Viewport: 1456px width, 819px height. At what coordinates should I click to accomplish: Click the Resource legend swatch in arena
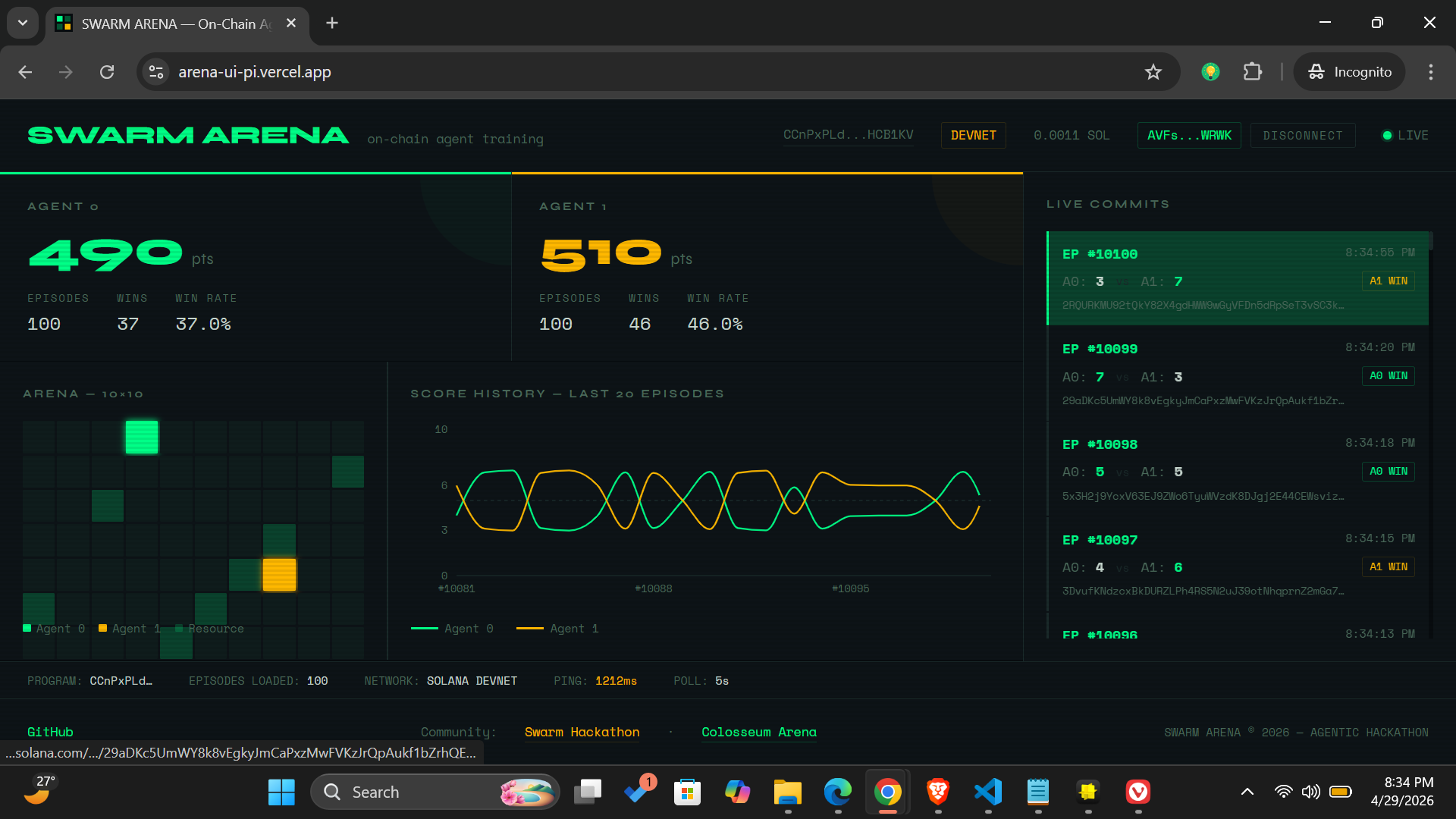coord(179,628)
